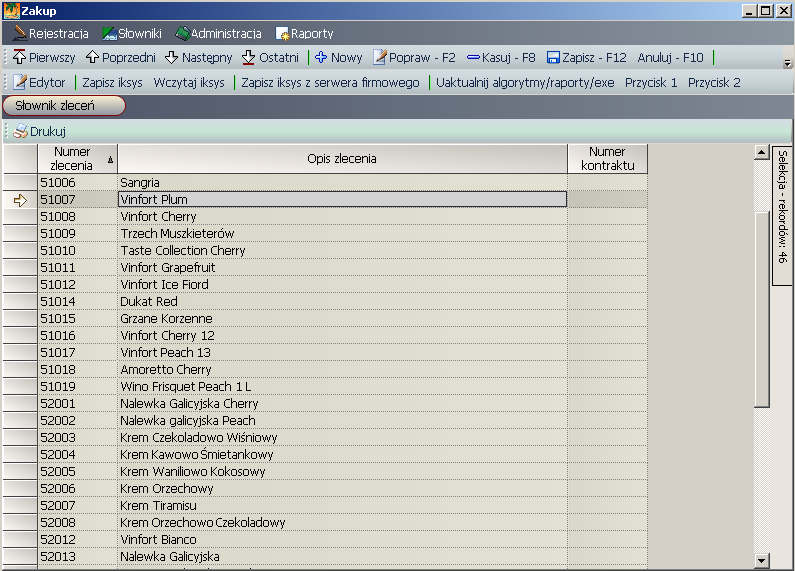The height and width of the screenshot is (571, 795).
Task: Click the Edytor notepad icon
Action: coord(20,82)
